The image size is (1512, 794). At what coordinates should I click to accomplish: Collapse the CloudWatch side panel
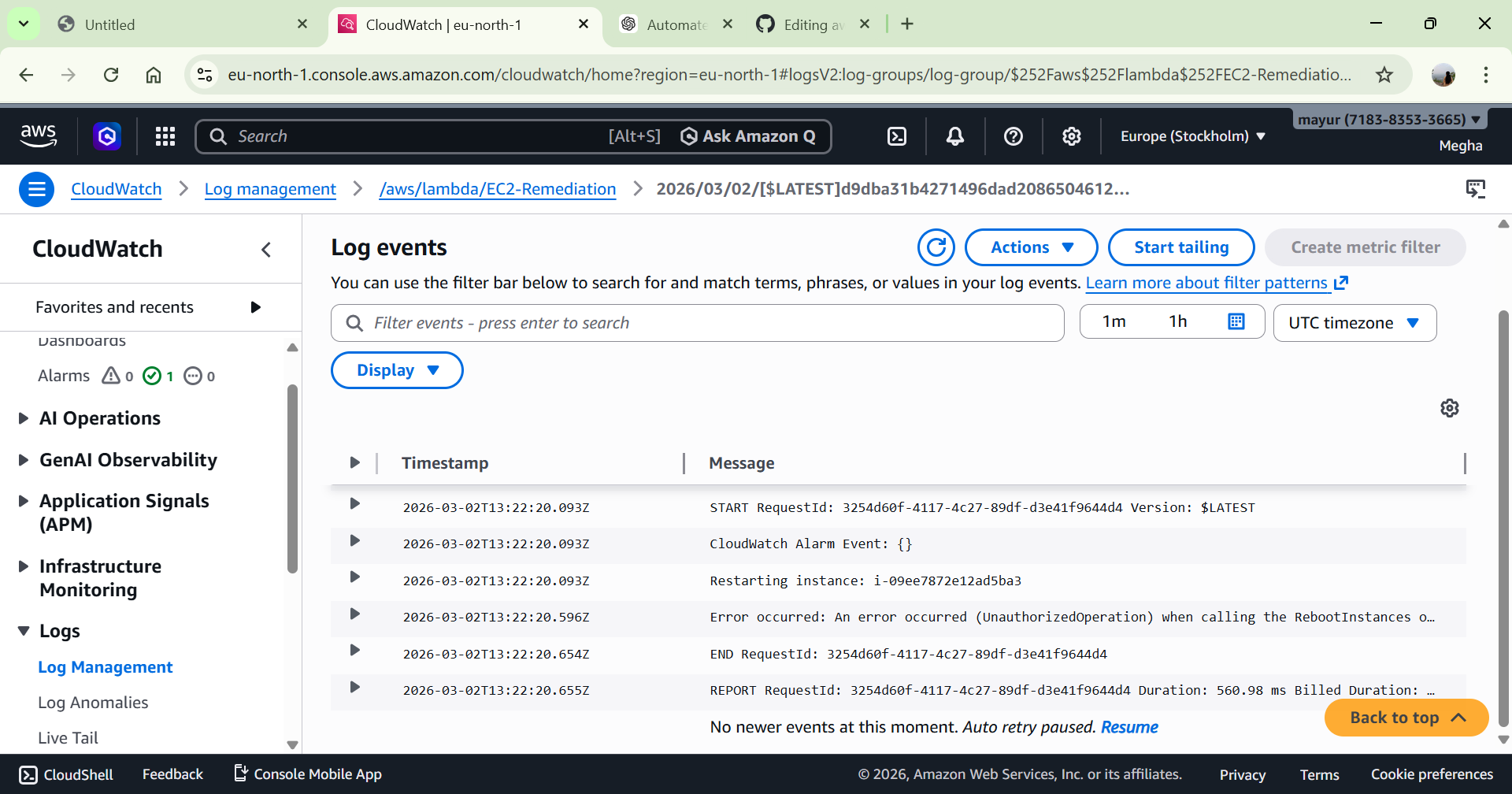pyautogui.click(x=266, y=250)
